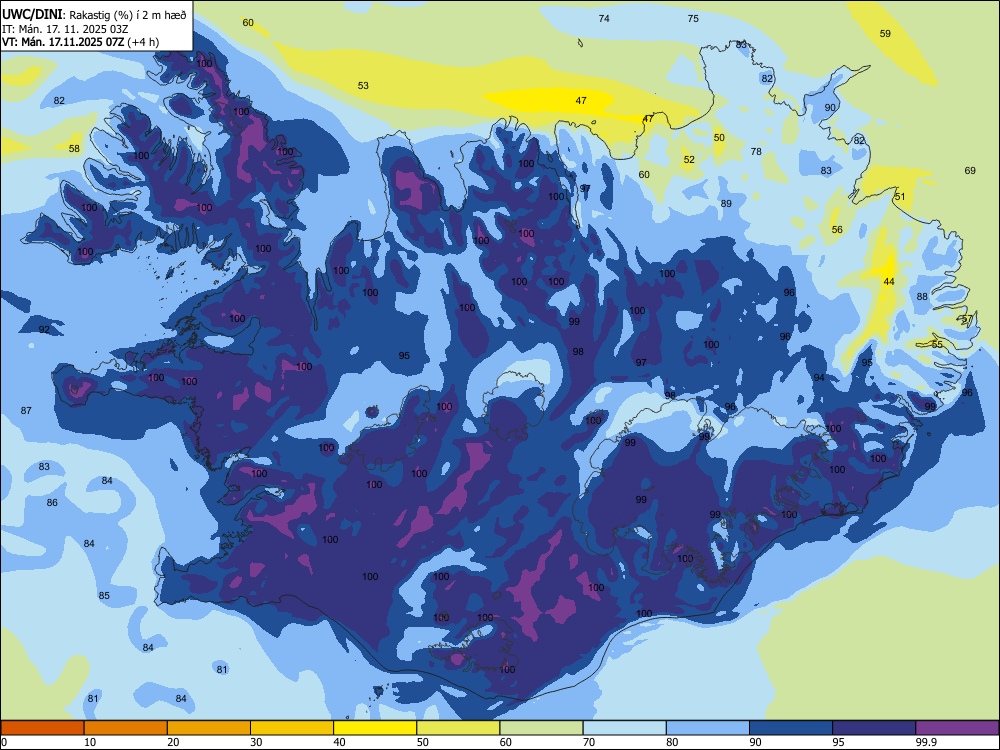Image resolution: width=1000 pixels, height=750 pixels.
Task: Click the orange 10–20 legend swatch
Action: point(126,728)
